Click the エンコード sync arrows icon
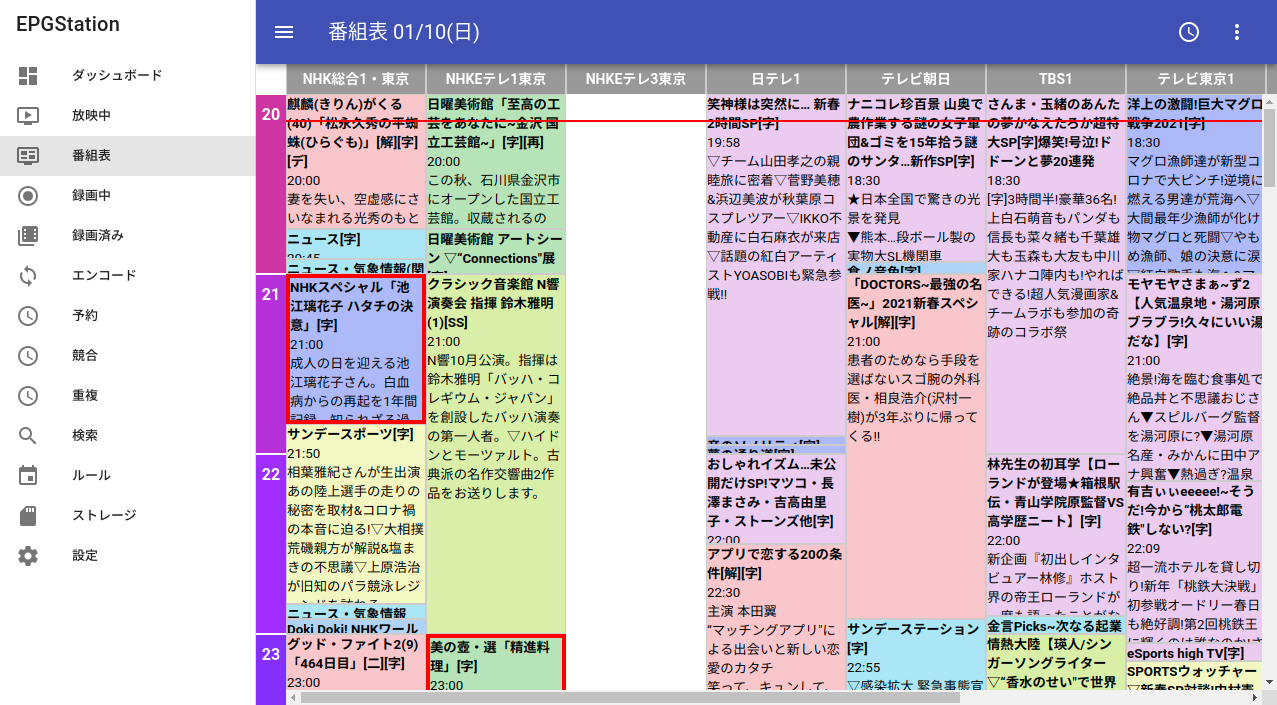The image size is (1277, 705). (28, 275)
